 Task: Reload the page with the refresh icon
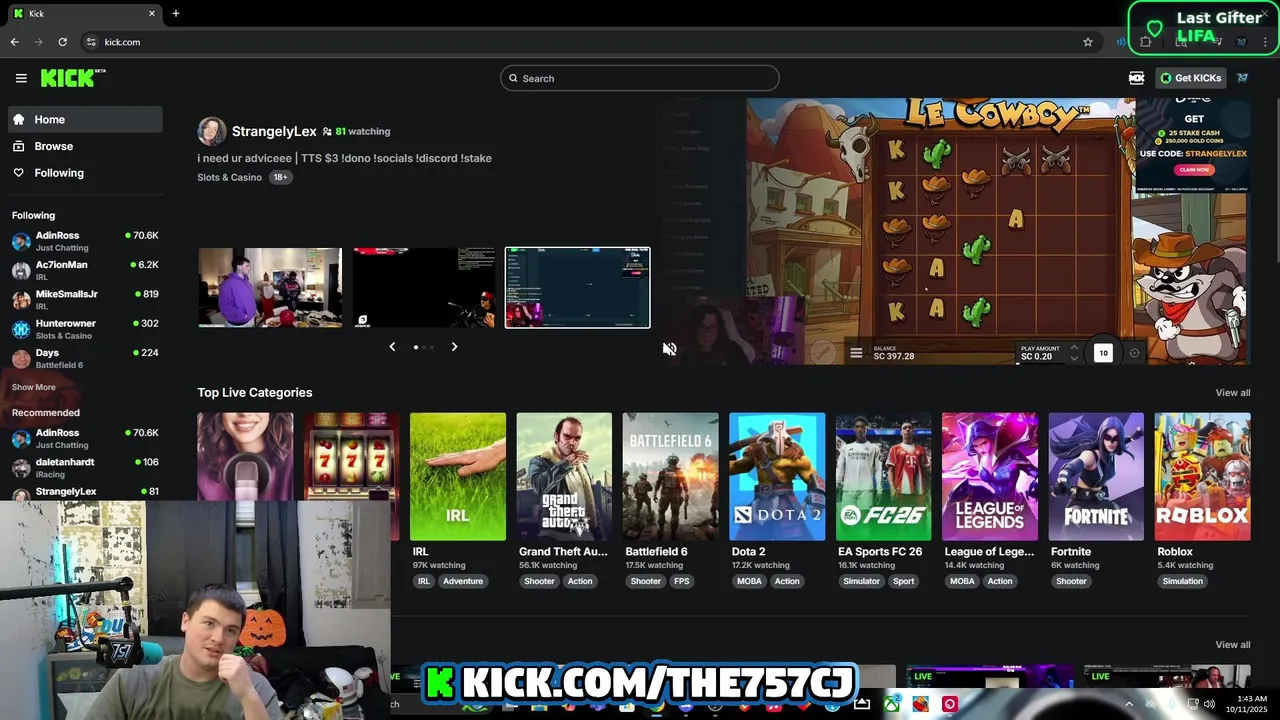click(62, 42)
